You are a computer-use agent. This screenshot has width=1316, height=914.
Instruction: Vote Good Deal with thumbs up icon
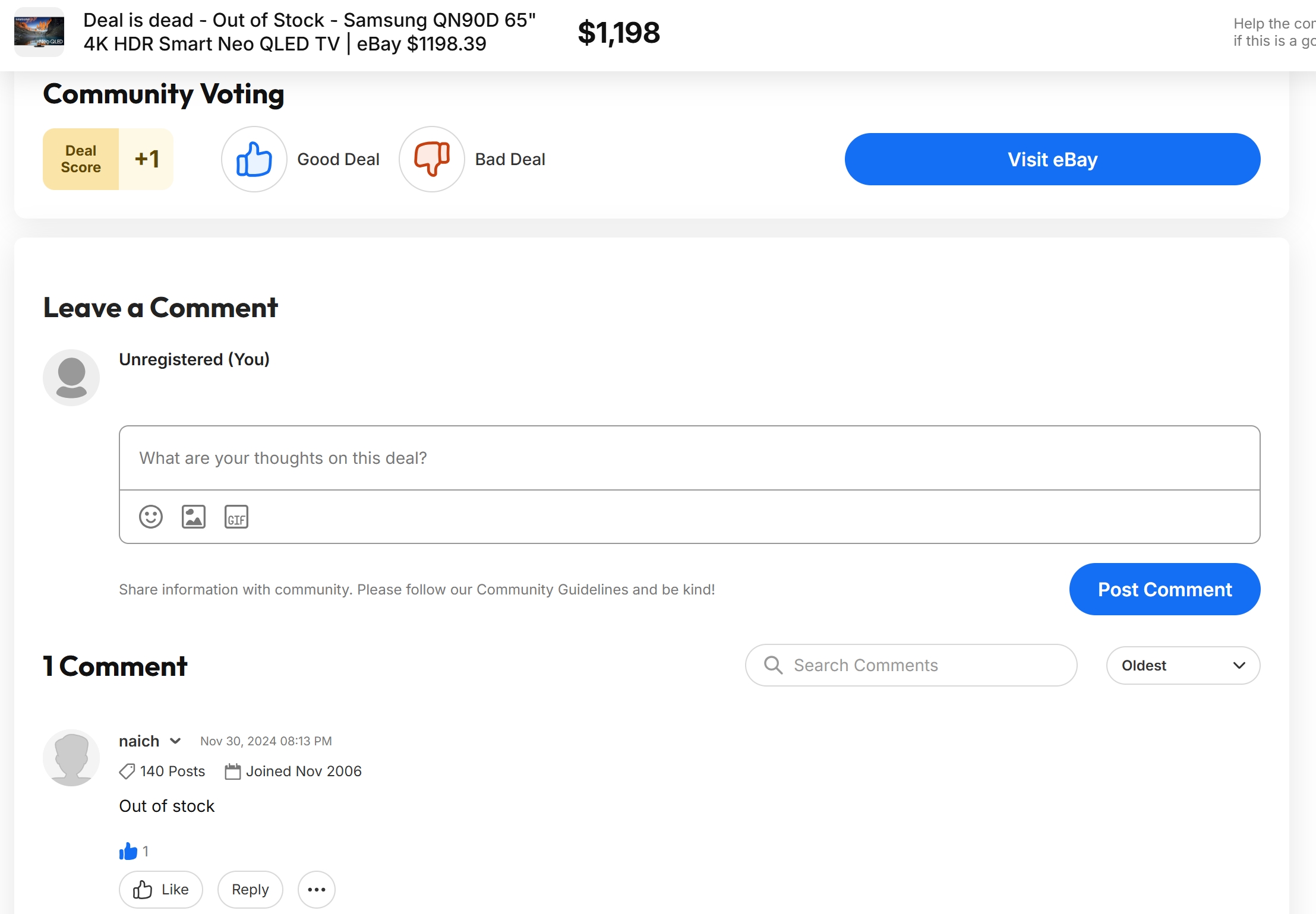[x=254, y=159]
